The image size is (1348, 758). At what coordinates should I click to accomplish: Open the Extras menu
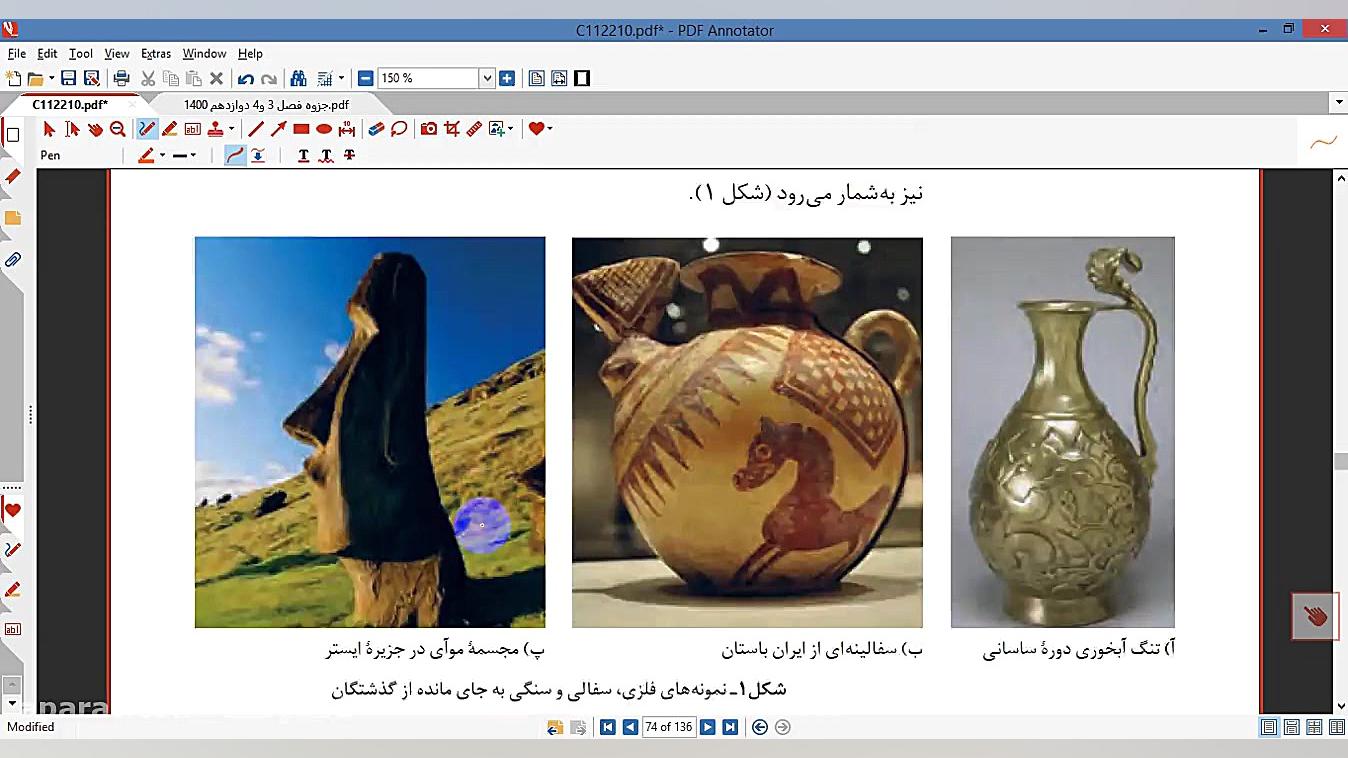click(x=156, y=53)
